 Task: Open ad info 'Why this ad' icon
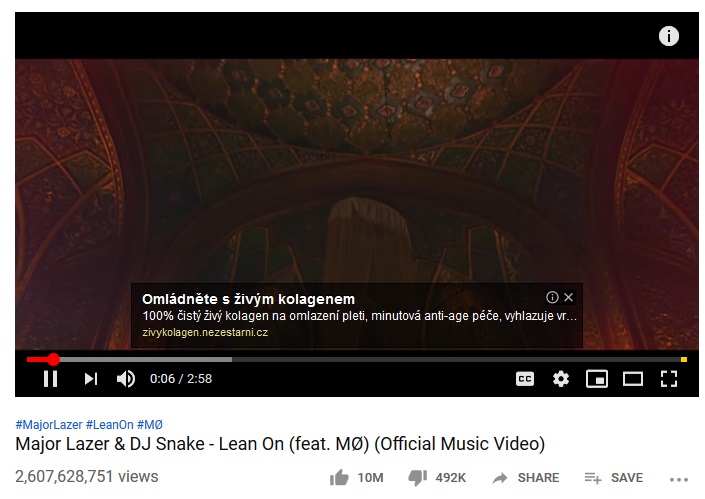(x=552, y=297)
